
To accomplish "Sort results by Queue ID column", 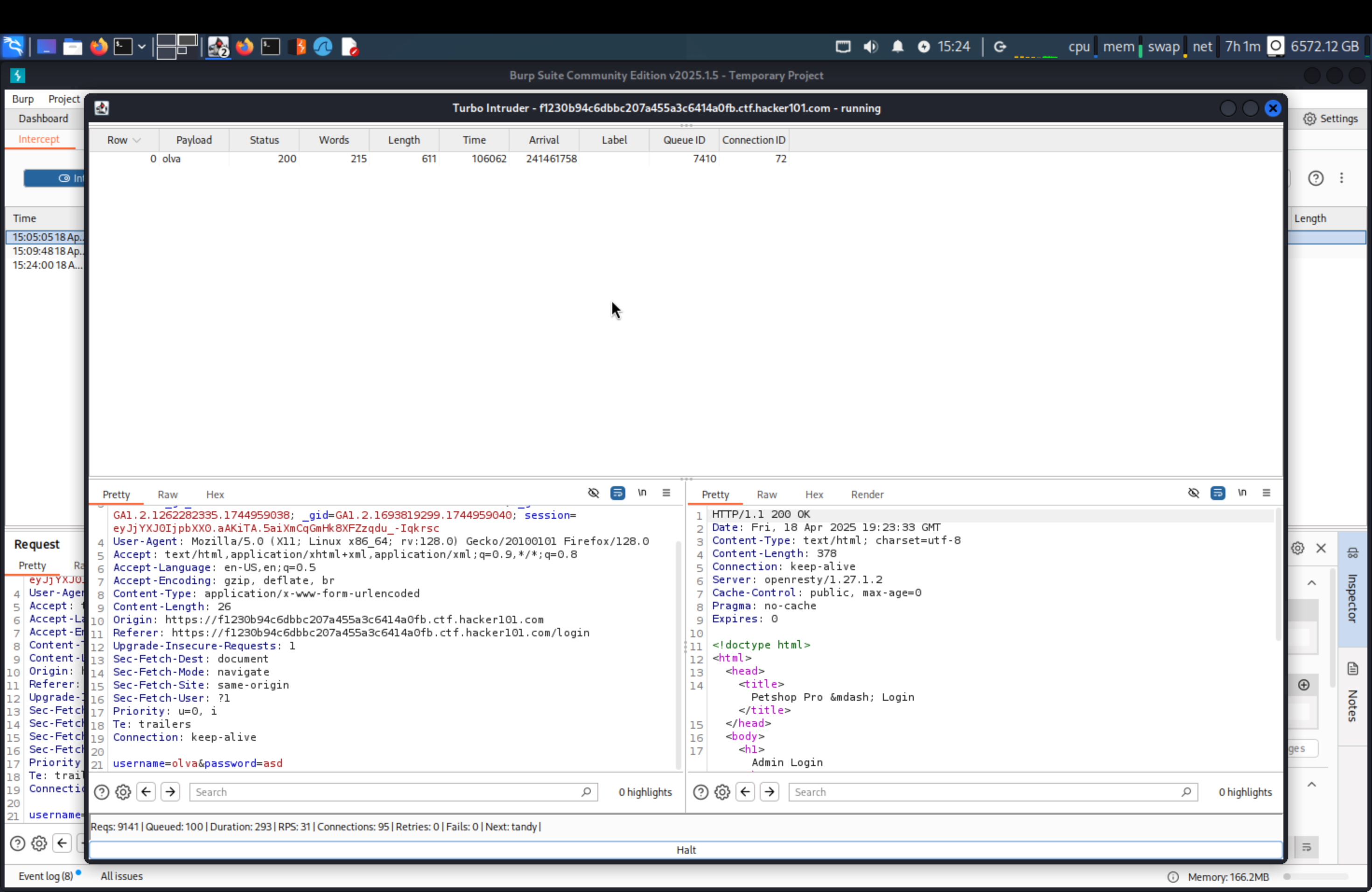I will 684,140.
